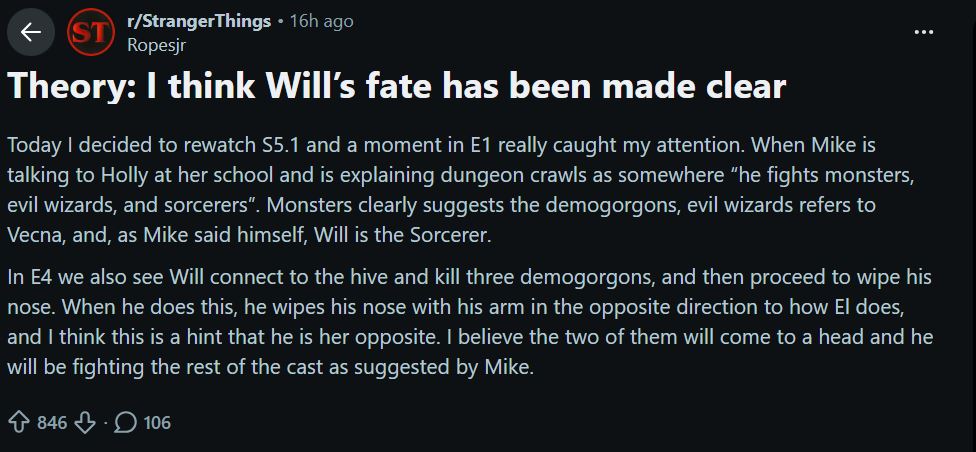Click the back arrow button
The width and height of the screenshot is (976, 452).
[x=31, y=33]
